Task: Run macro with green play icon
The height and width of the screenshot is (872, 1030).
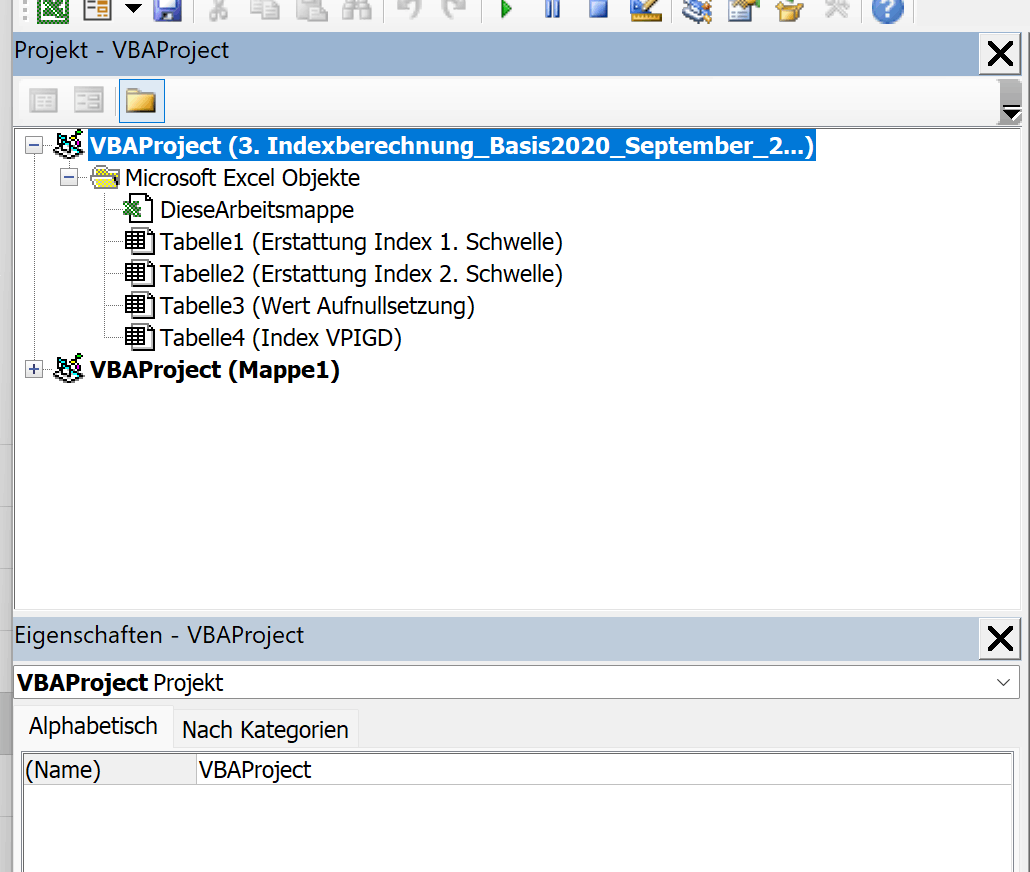Action: point(506,9)
